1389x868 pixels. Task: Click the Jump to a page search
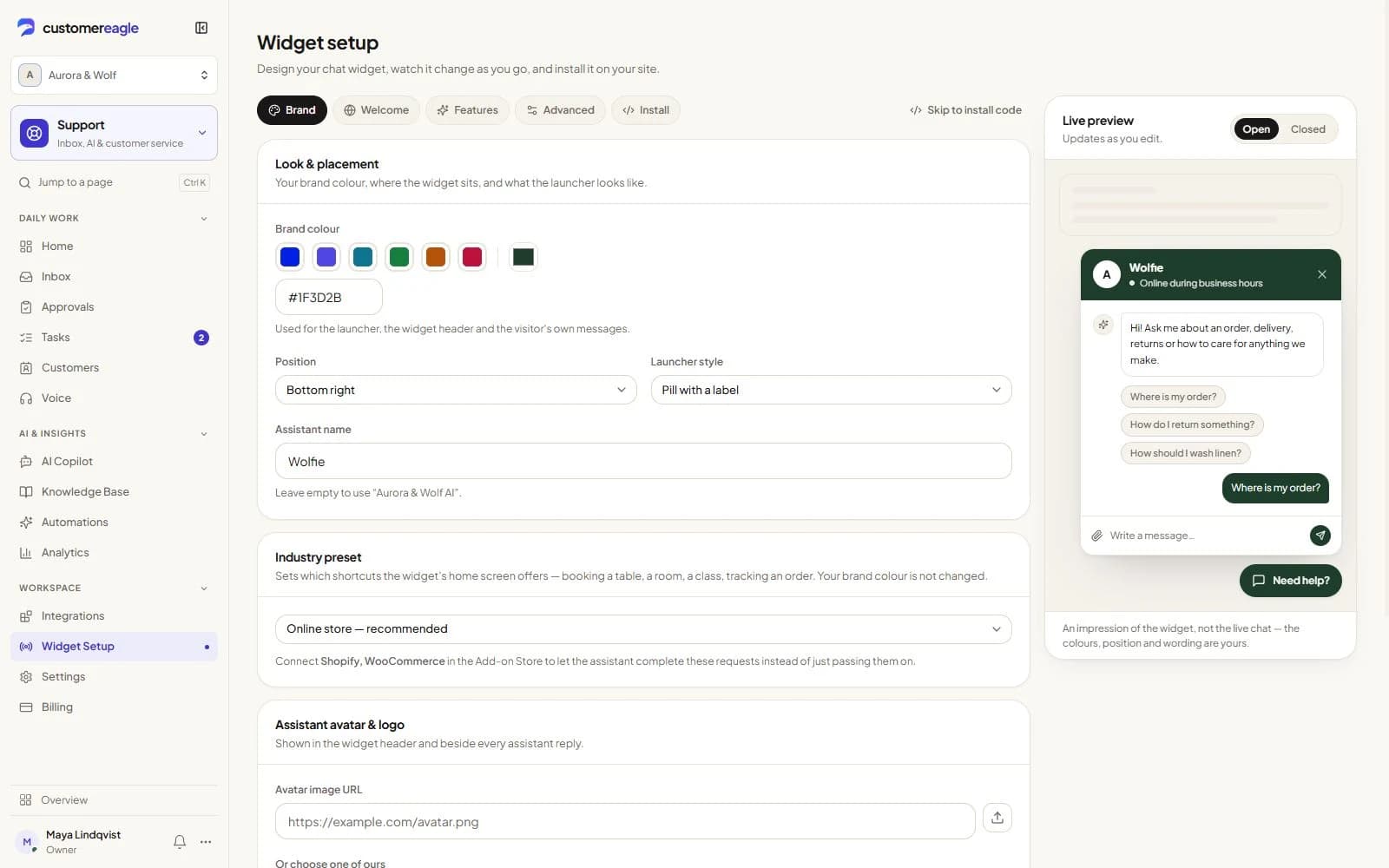click(x=114, y=182)
